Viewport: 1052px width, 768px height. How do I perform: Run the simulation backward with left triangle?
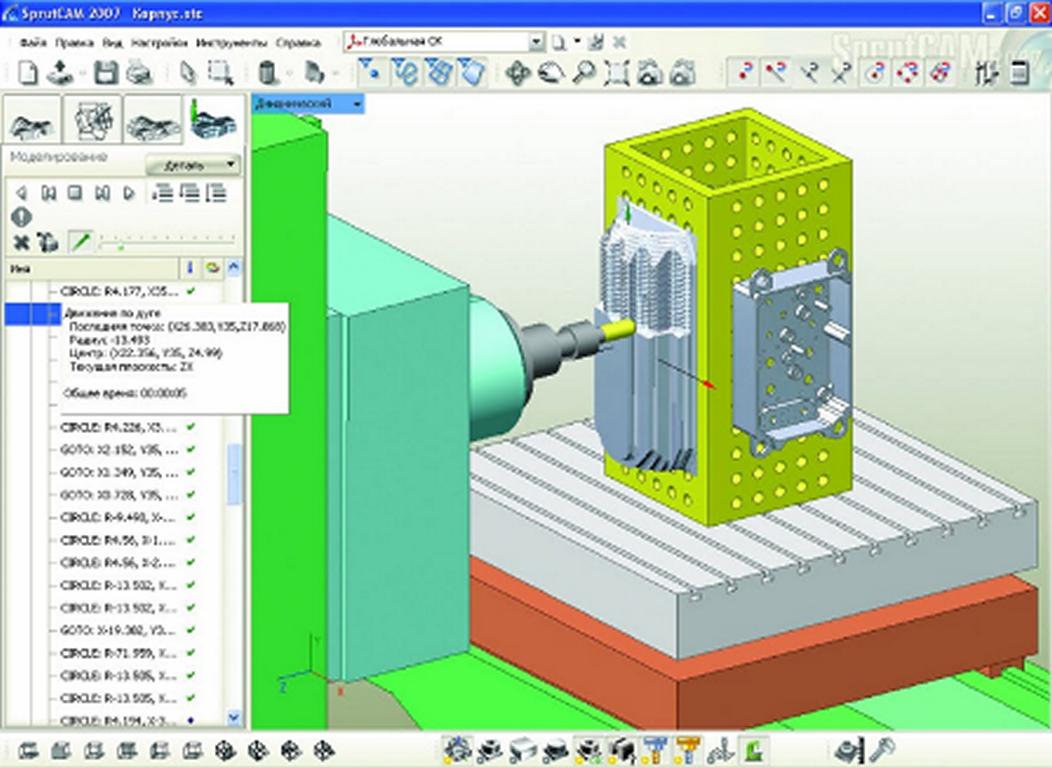coord(21,193)
